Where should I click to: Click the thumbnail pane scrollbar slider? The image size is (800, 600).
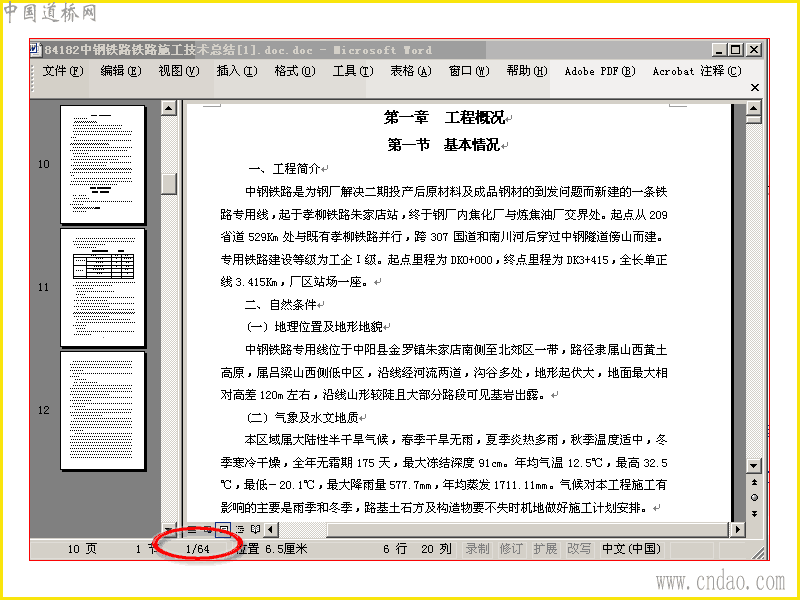[169, 184]
